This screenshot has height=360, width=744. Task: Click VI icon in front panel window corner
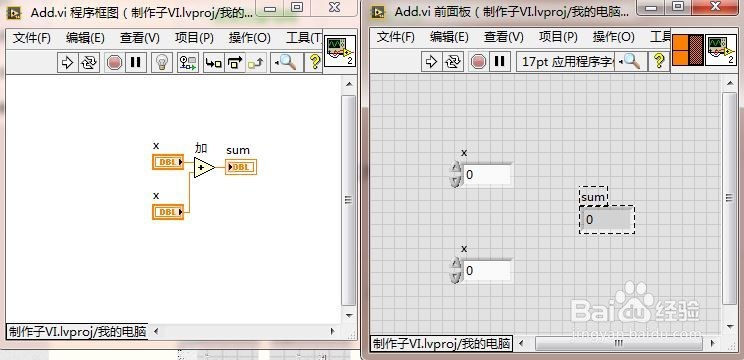721,50
